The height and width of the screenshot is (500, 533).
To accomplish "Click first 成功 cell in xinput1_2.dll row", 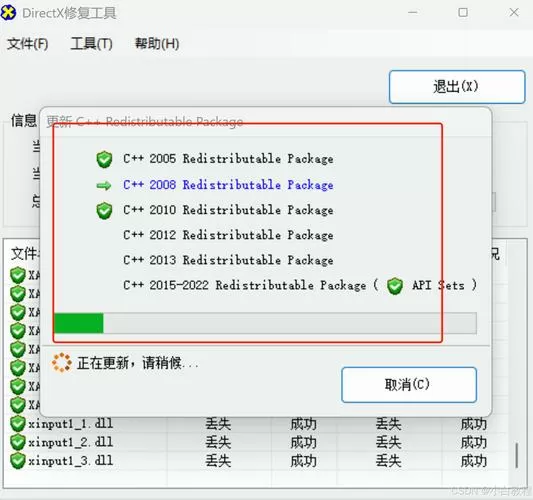I will coord(304,443).
